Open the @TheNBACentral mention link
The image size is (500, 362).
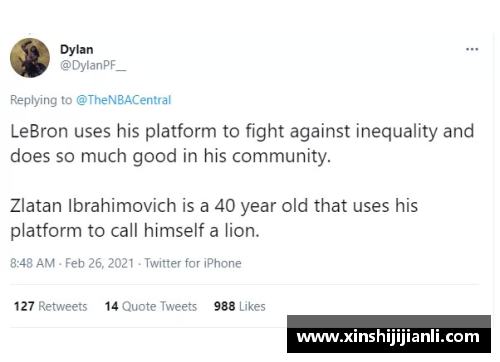[x=124, y=100]
